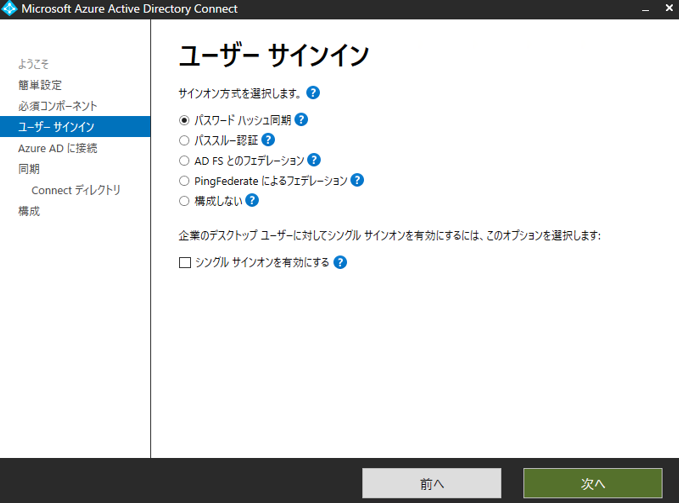The width and height of the screenshot is (679, 503).
Task: Open help icon for PingFederate によるフェデレーション
Action: [x=357, y=180]
